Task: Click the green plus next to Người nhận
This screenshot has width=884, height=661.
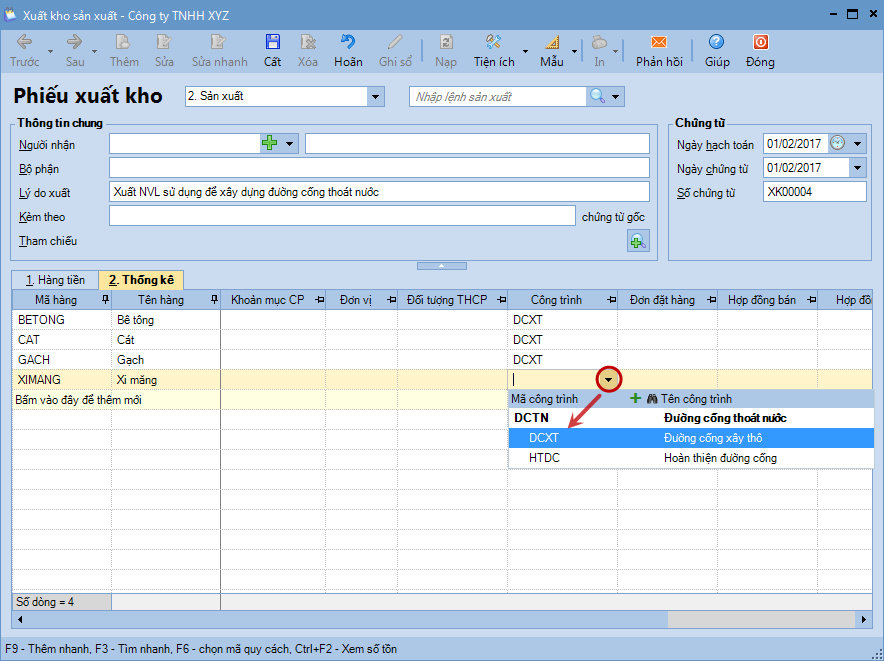Action: click(x=269, y=144)
